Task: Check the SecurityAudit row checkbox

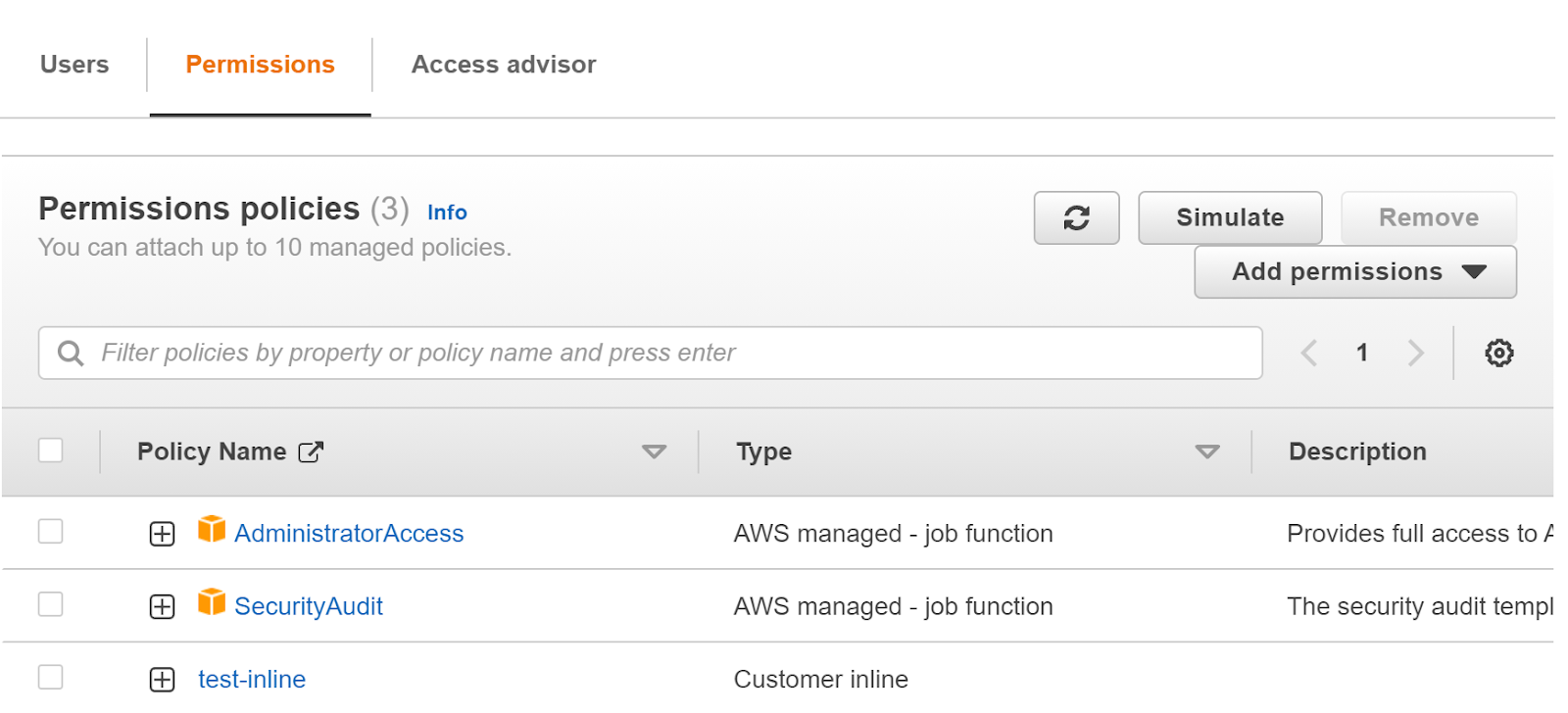Action: click(x=51, y=604)
